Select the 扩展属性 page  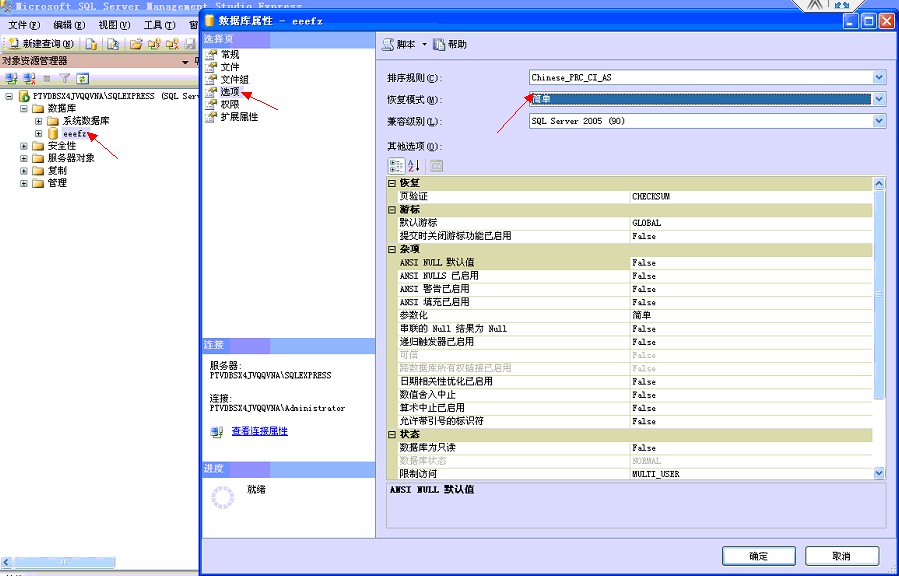[239, 117]
